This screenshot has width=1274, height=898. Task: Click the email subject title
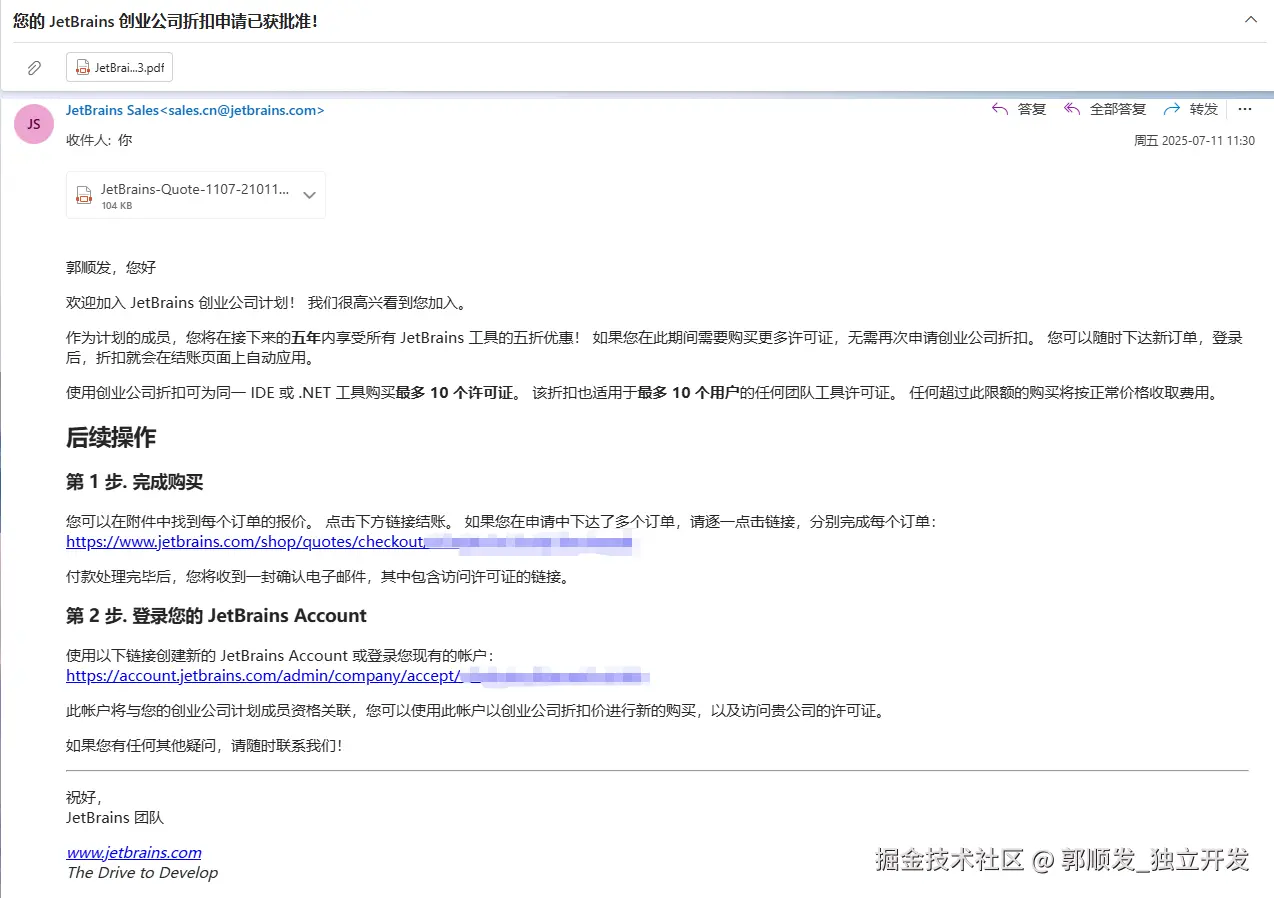click(165, 20)
